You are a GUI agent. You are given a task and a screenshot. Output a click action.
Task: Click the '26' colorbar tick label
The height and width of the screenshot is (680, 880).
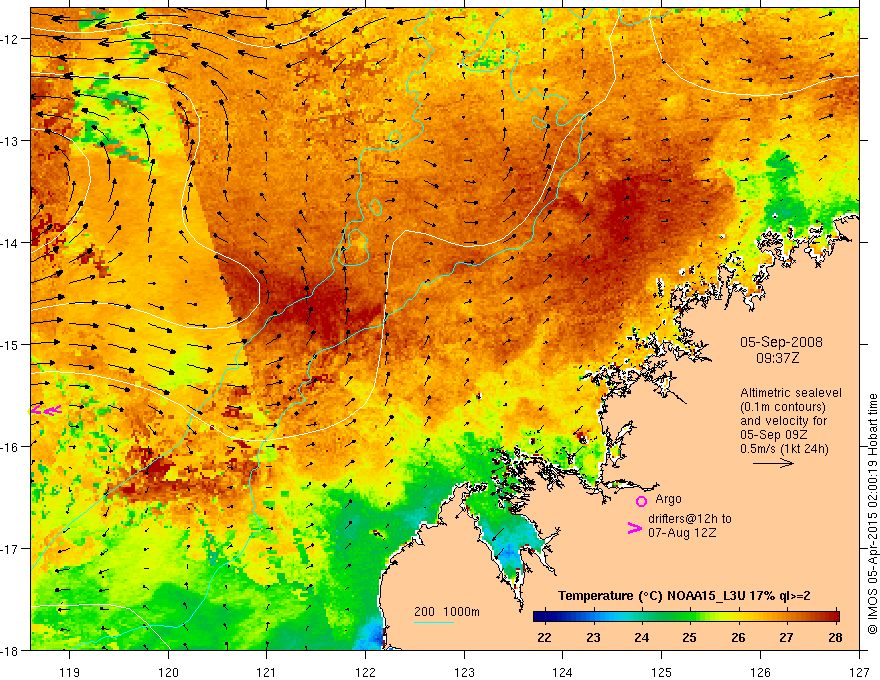pos(738,638)
